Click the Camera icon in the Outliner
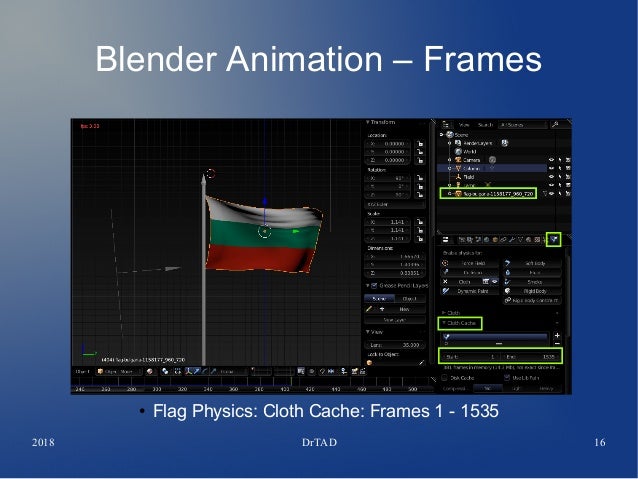The width and height of the screenshot is (638, 479). coord(458,160)
